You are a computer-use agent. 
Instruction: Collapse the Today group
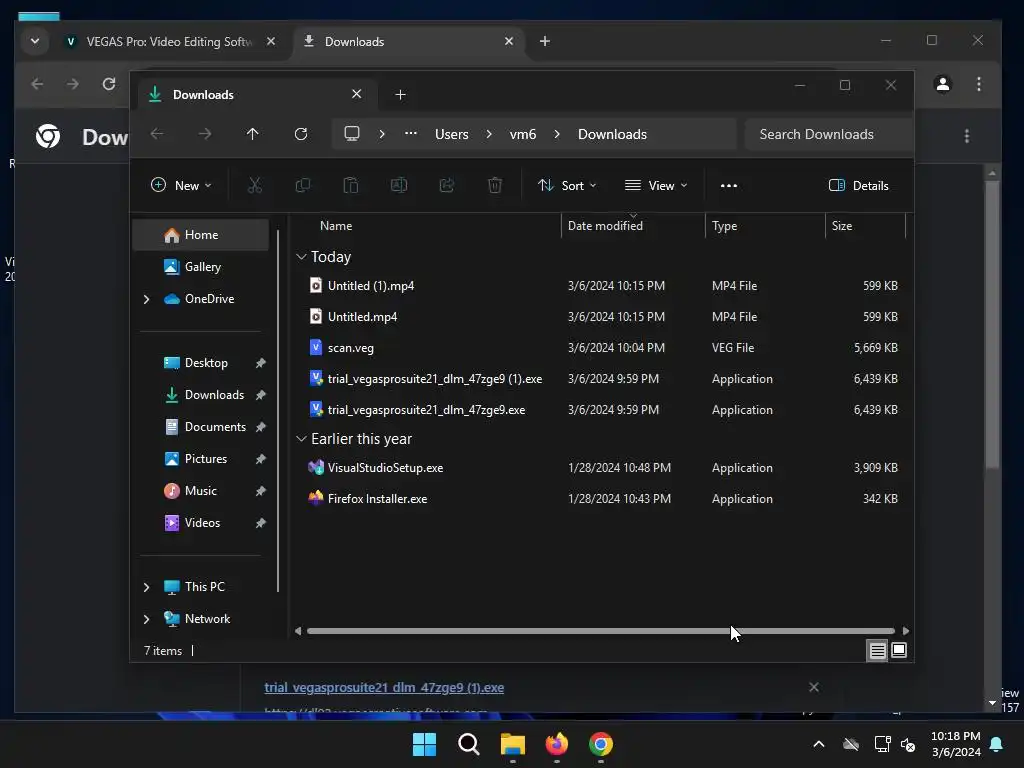pyautogui.click(x=301, y=257)
